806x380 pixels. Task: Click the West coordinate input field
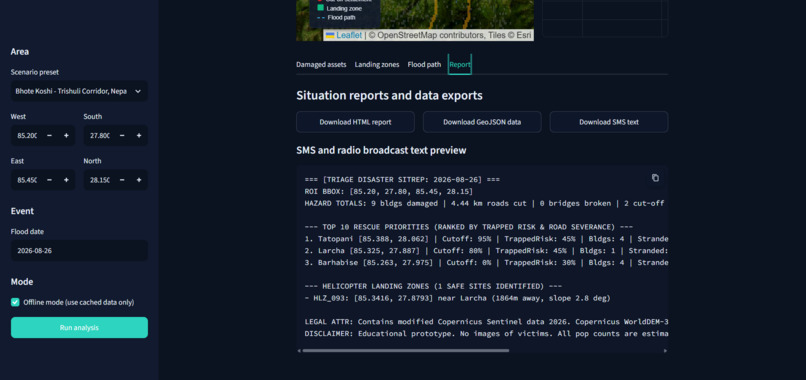coord(27,136)
